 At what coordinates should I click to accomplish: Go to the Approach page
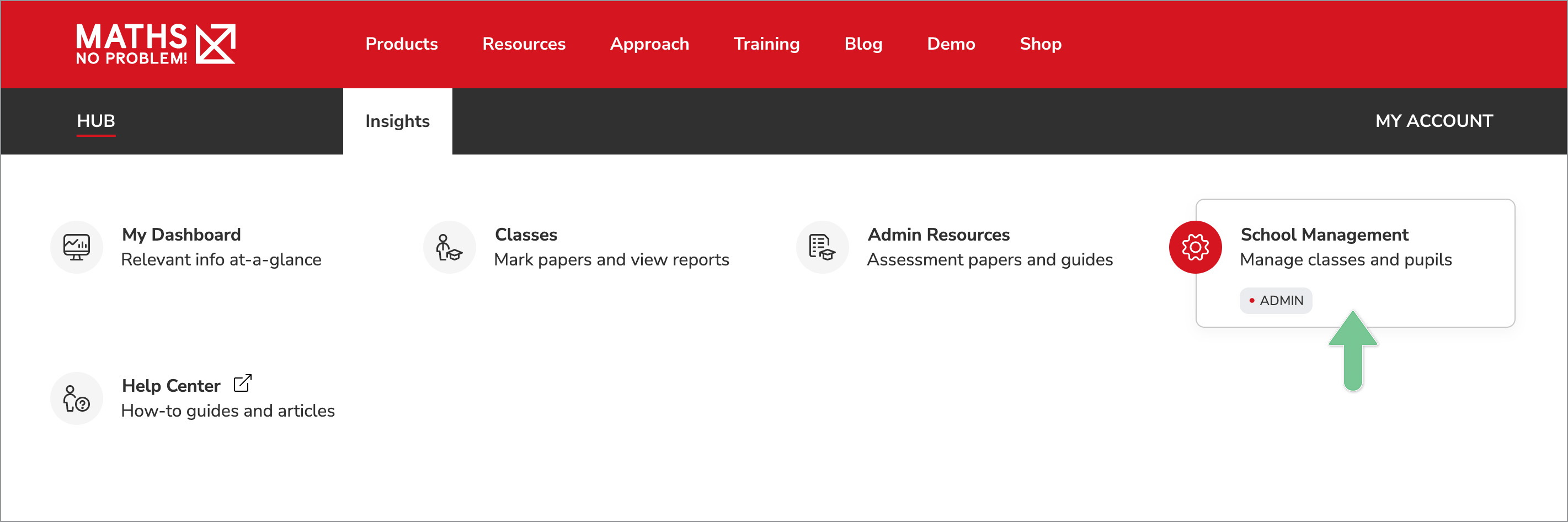point(649,44)
